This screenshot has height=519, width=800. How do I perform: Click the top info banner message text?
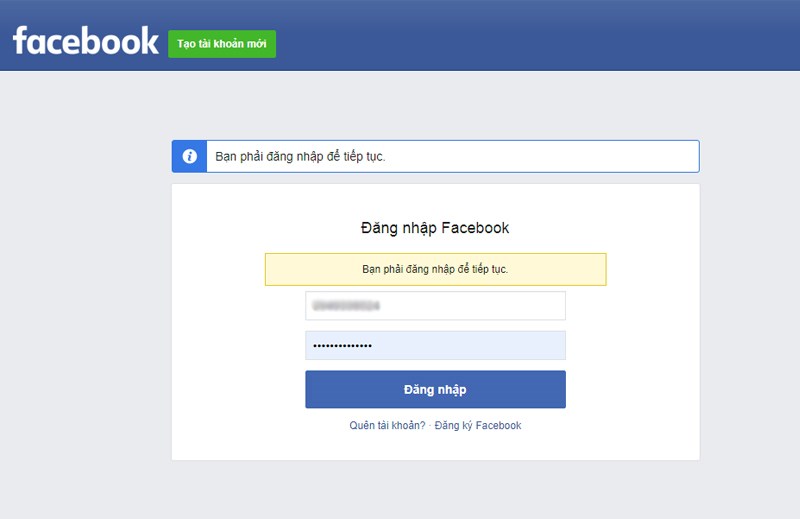point(300,157)
